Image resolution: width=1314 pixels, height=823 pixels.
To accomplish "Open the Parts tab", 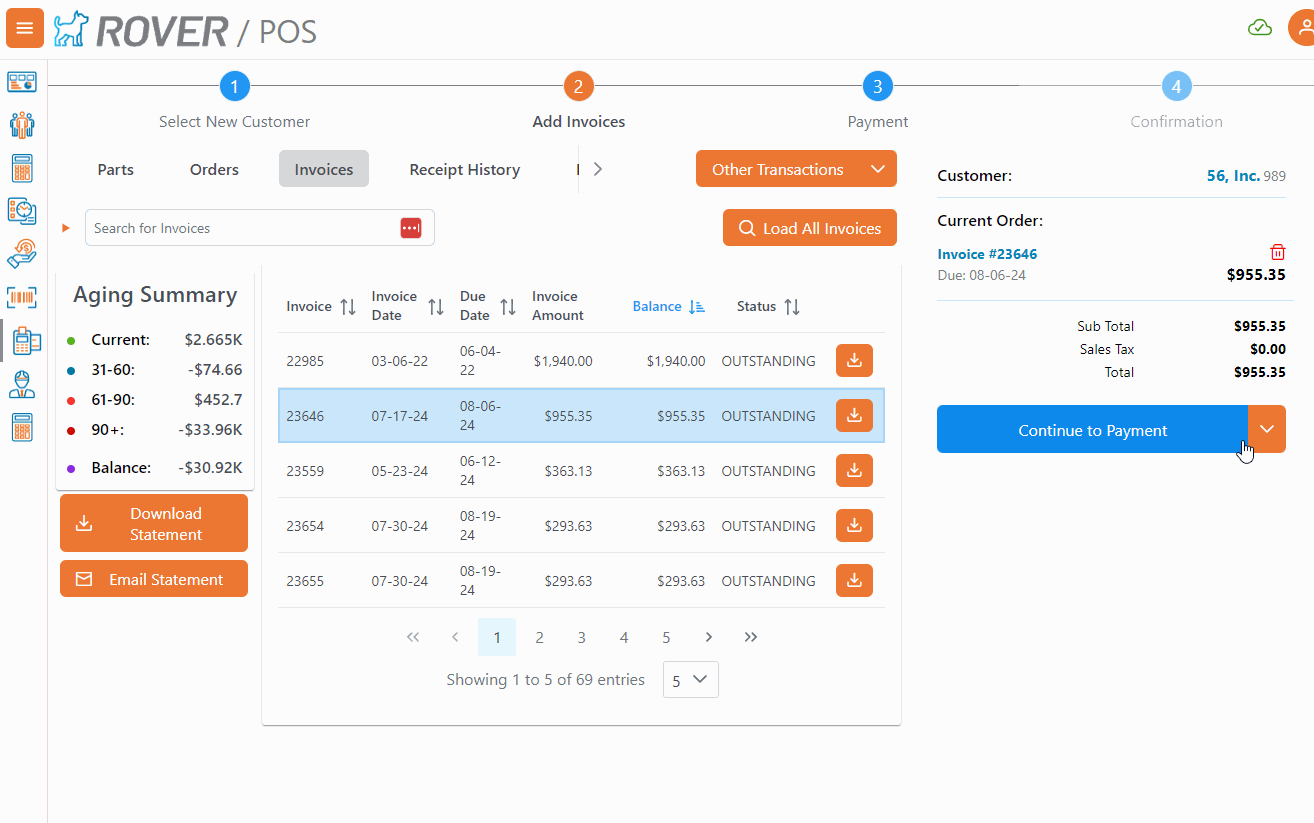I will 115,169.
